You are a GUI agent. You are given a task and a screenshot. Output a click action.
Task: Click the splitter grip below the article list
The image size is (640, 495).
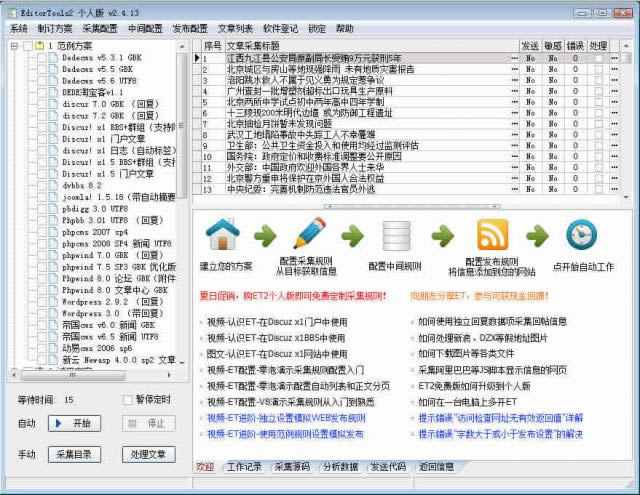tap(411, 206)
